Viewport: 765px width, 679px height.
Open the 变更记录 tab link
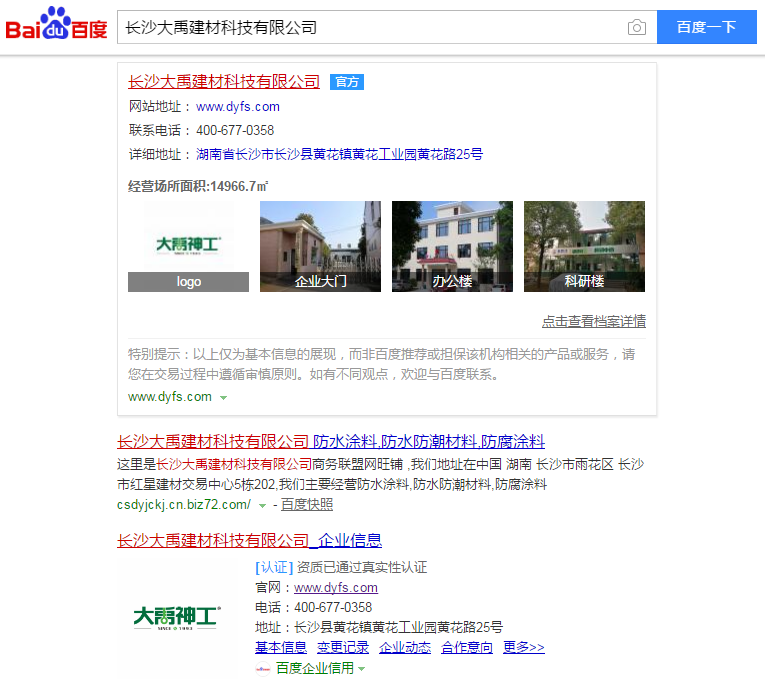pyautogui.click(x=342, y=647)
